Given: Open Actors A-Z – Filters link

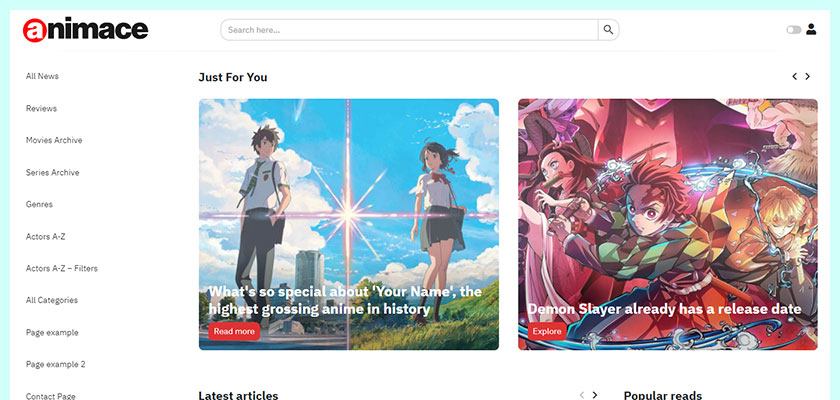Looking at the screenshot, I should click(62, 268).
